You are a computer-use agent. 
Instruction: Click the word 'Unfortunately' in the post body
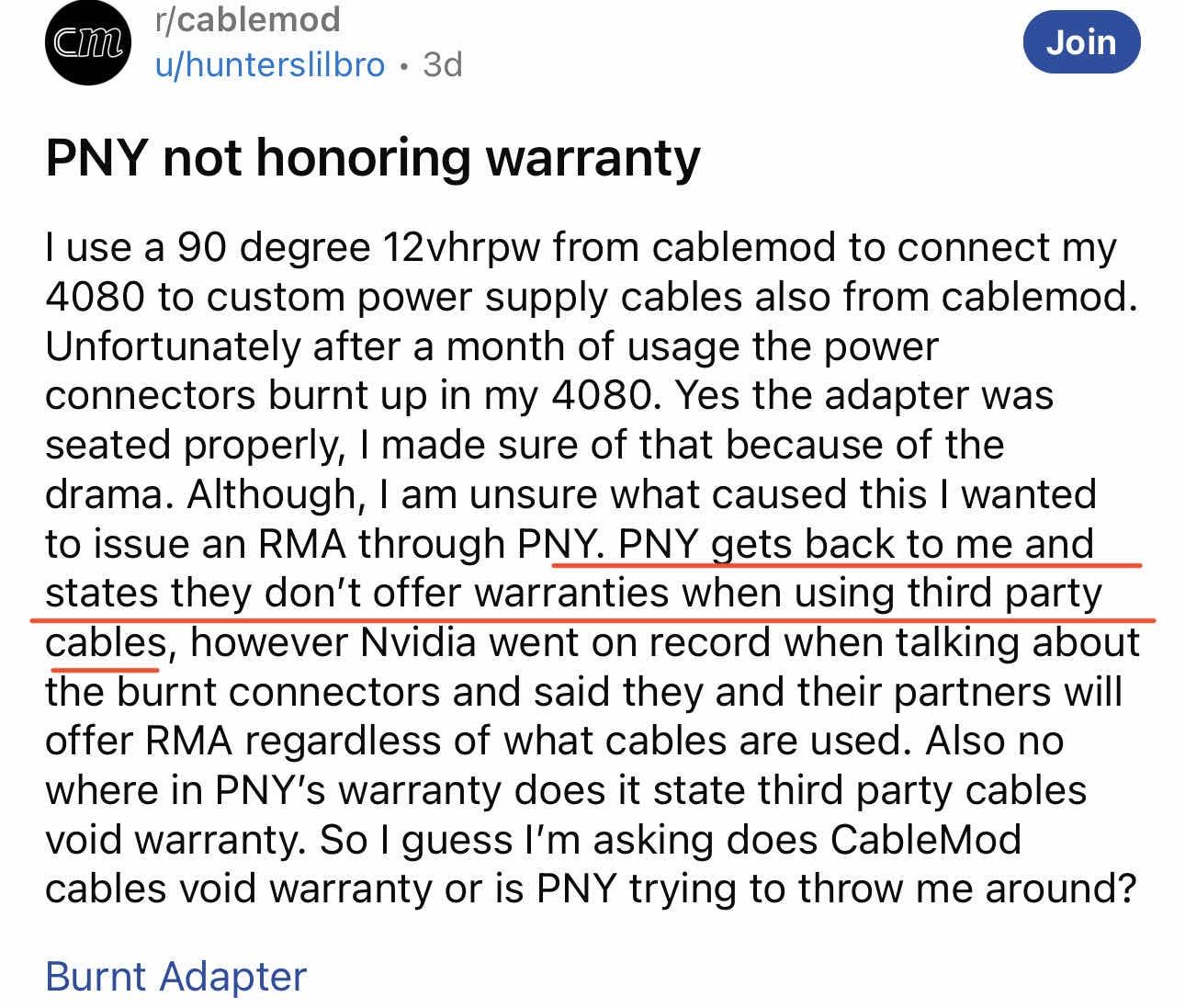pos(173,346)
